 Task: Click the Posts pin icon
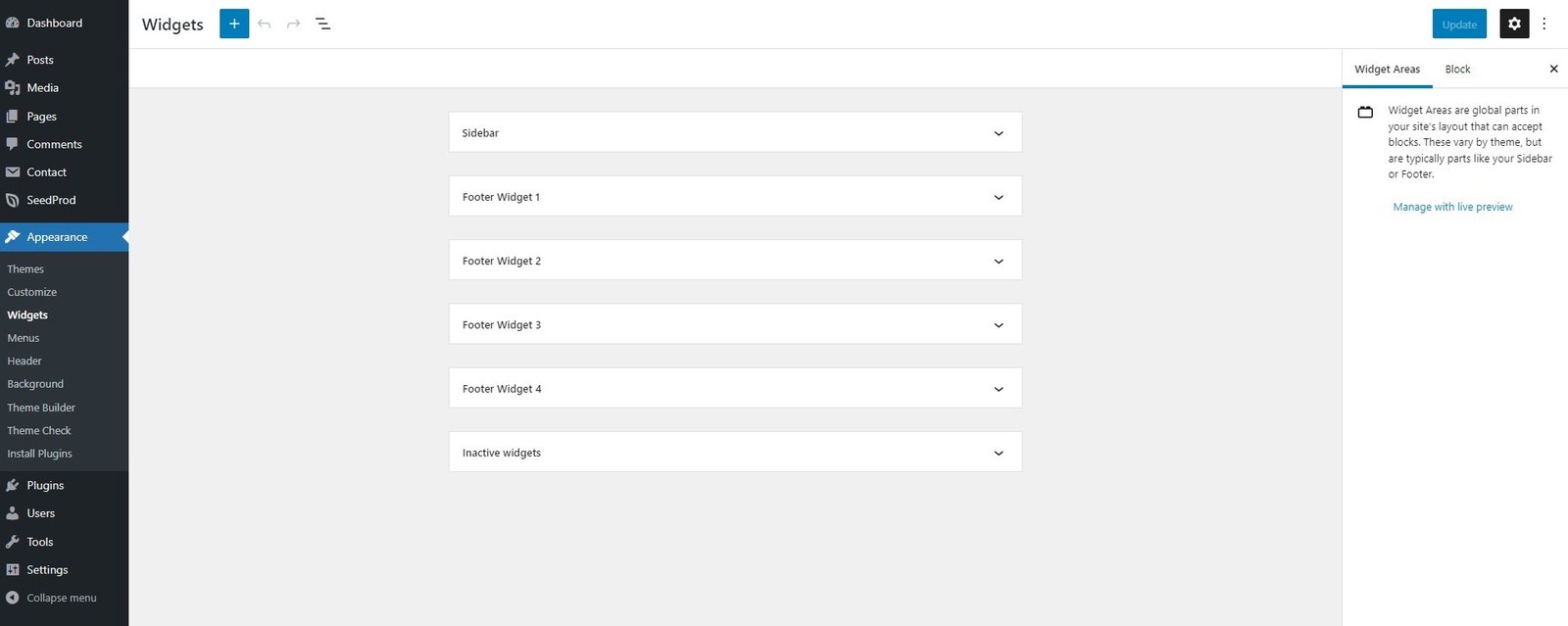coord(13,60)
